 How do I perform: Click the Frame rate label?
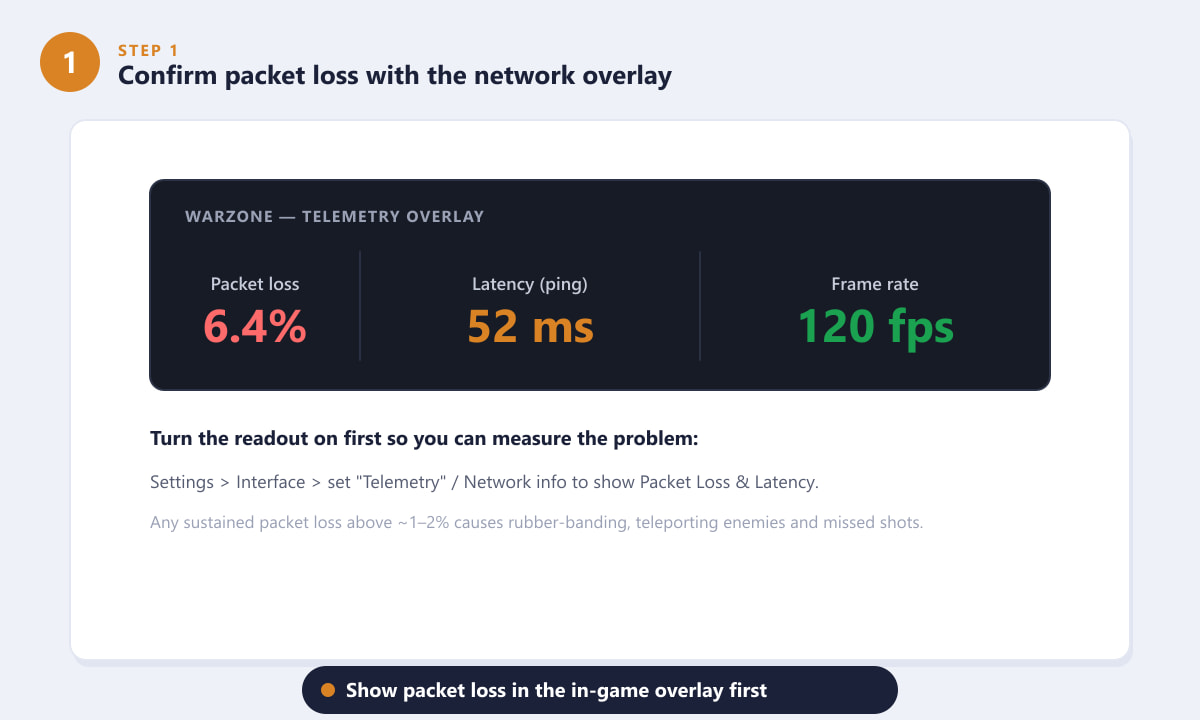[x=875, y=284]
